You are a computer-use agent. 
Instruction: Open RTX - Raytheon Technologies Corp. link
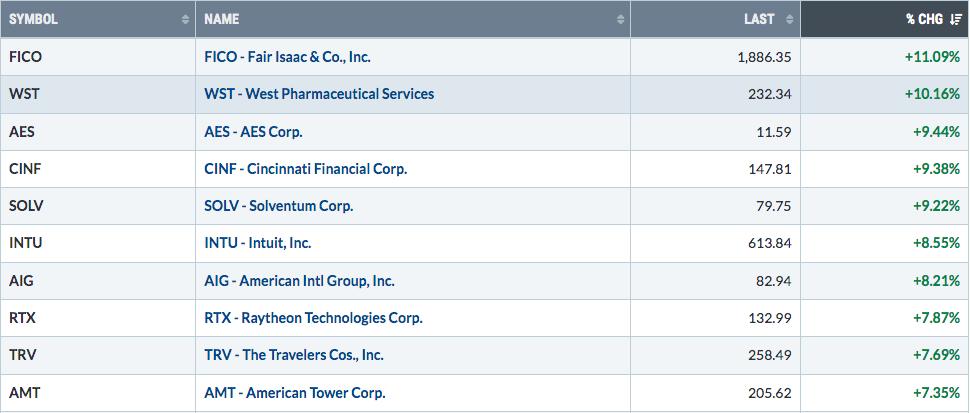pyautogui.click(x=314, y=318)
